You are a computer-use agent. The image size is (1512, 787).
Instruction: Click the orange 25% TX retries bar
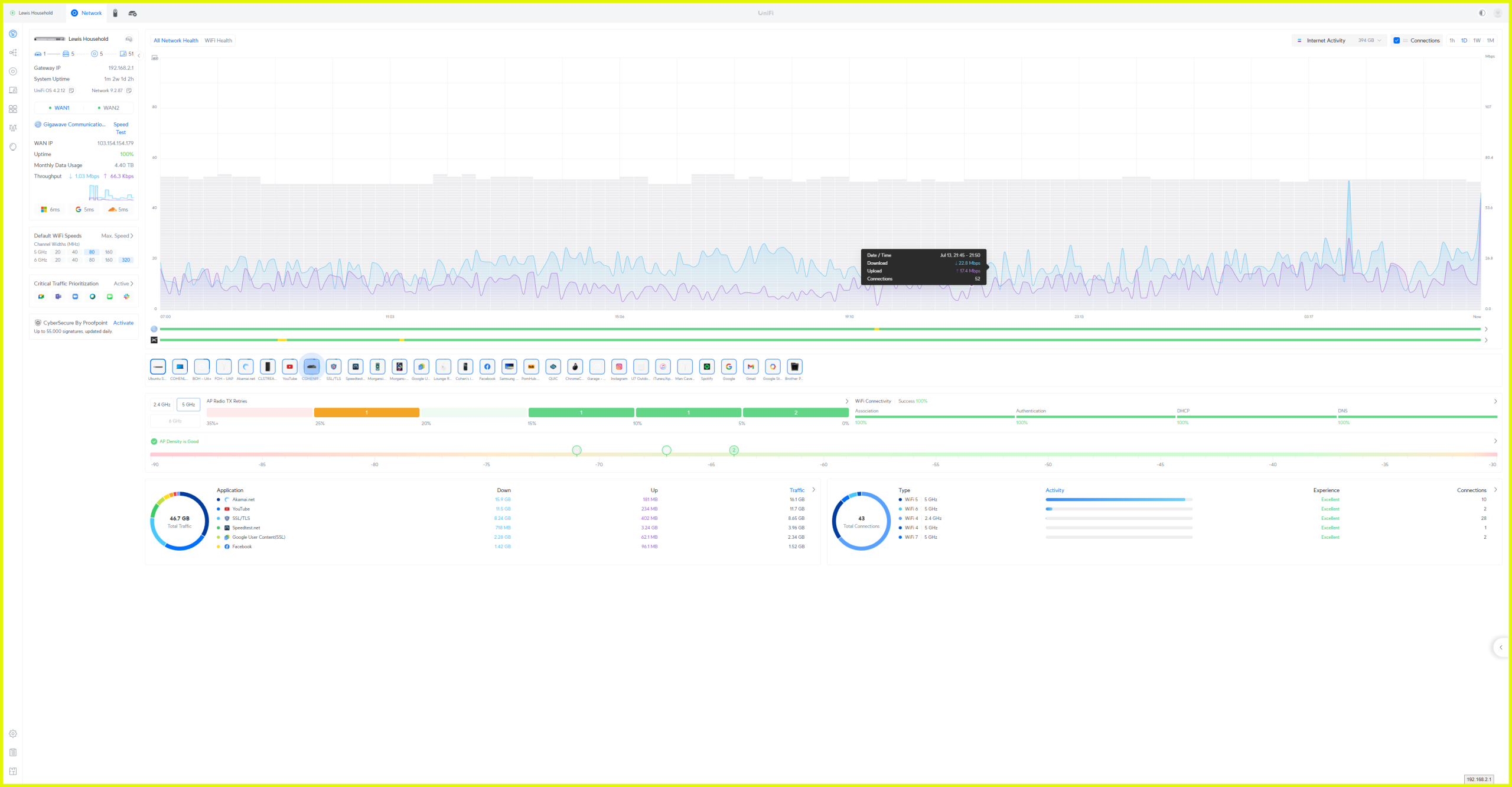pos(367,412)
